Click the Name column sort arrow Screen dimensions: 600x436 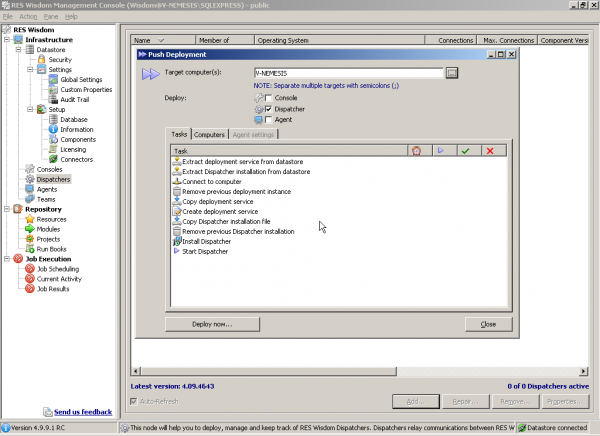161,40
